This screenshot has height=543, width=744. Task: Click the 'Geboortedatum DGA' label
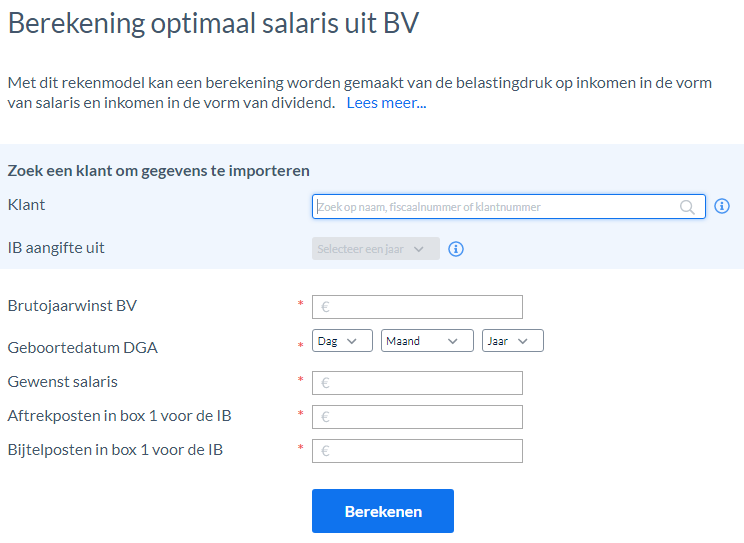coord(83,347)
